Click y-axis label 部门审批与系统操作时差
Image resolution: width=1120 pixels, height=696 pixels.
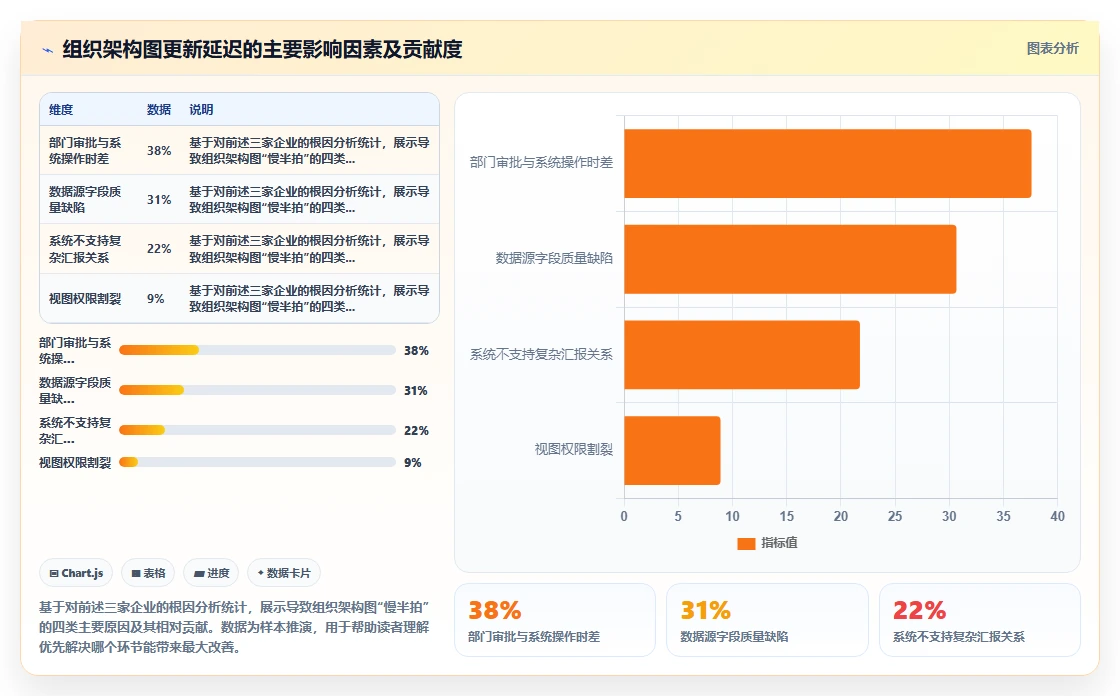pyautogui.click(x=541, y=163)
